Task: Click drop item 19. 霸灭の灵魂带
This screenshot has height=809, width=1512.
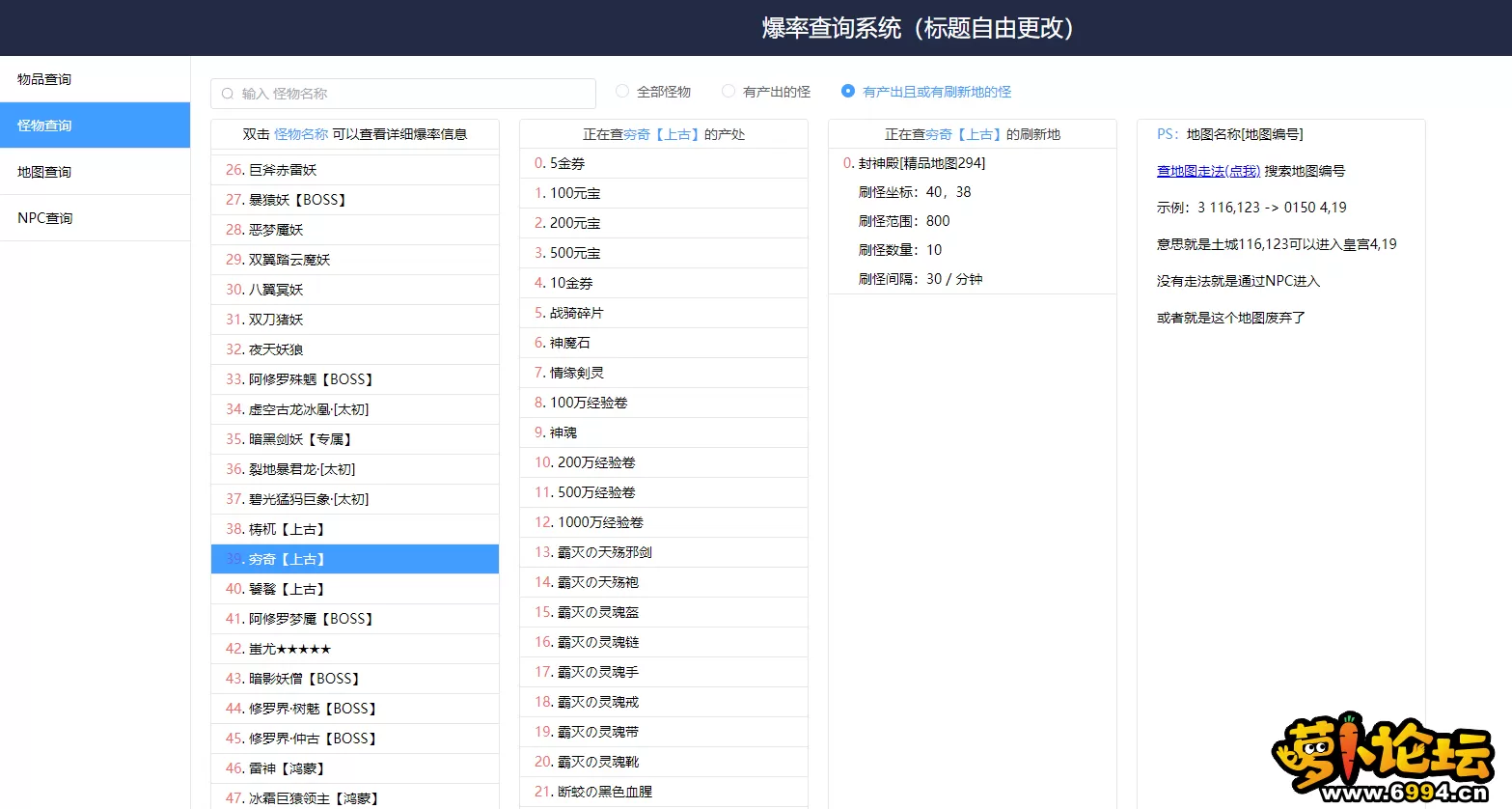Action: pyautogui.click(x=664, y=732)
